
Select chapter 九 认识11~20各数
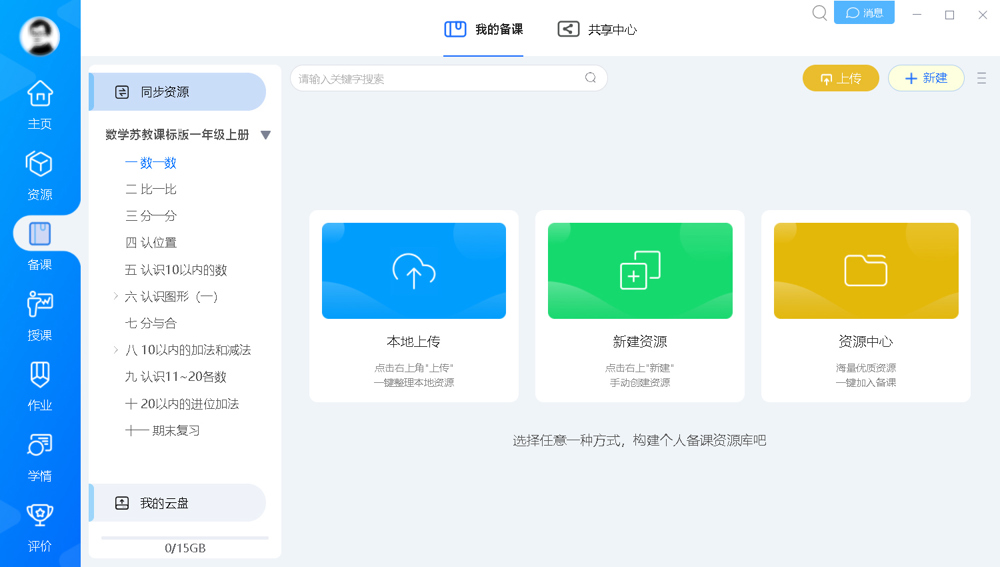(x=176, y=377)
